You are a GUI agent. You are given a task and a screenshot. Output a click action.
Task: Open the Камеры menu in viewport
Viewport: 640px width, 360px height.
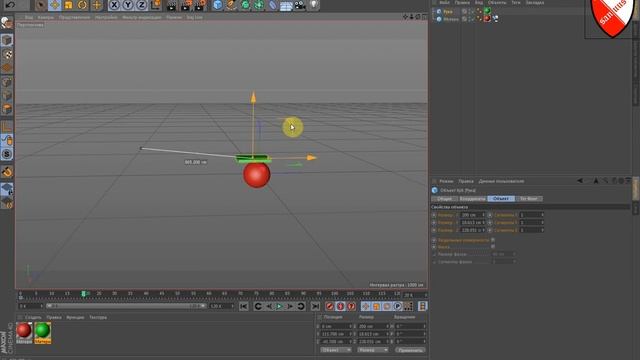click(x=45, y=18)
